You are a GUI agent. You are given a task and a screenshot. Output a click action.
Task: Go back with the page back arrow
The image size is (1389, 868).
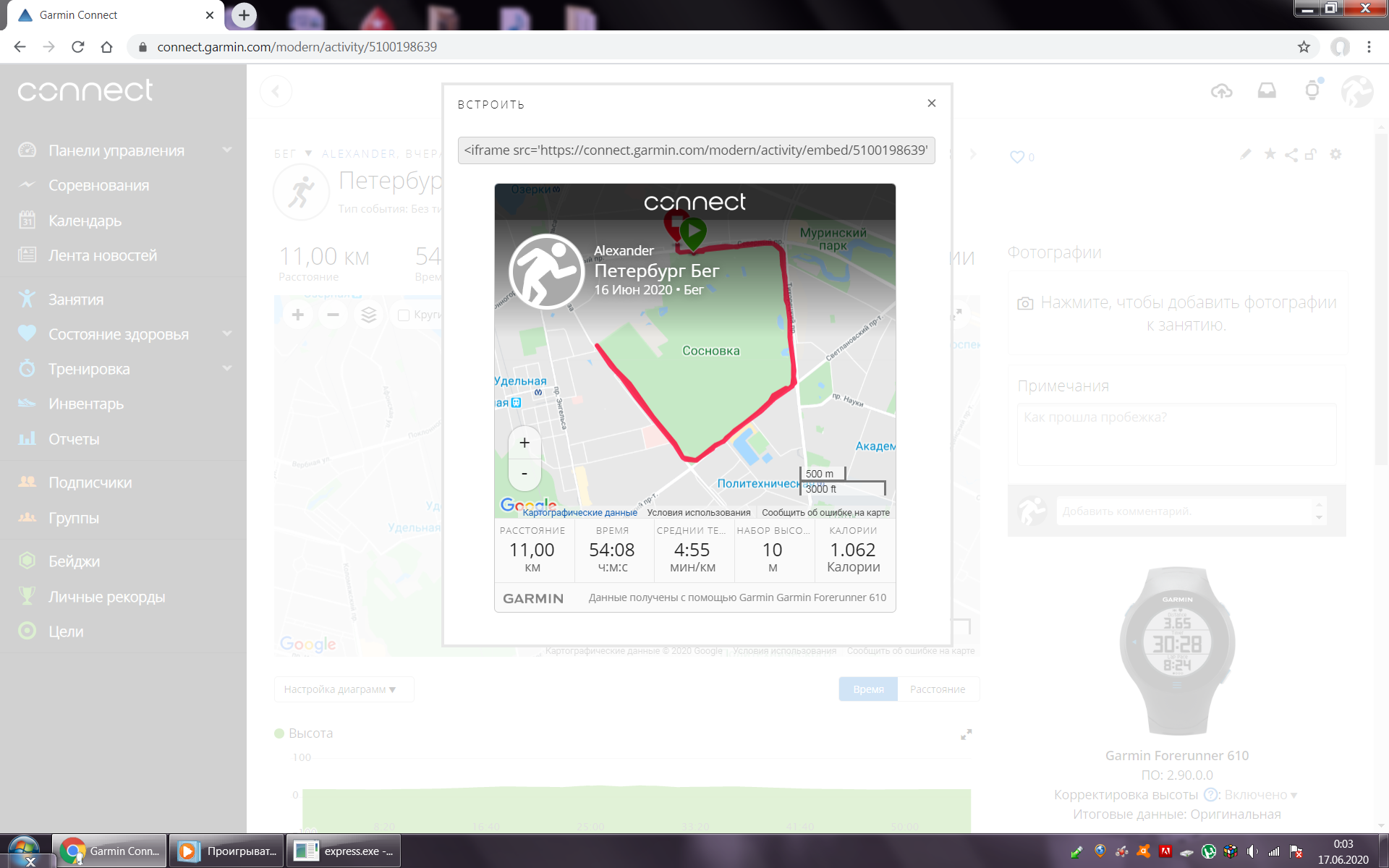click(x=276, y=91)
